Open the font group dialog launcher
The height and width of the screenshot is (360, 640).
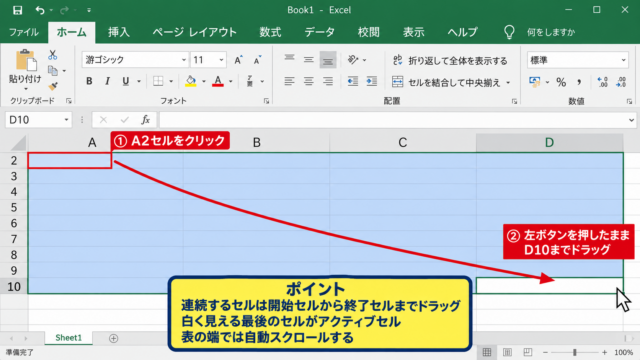(267, 101)
